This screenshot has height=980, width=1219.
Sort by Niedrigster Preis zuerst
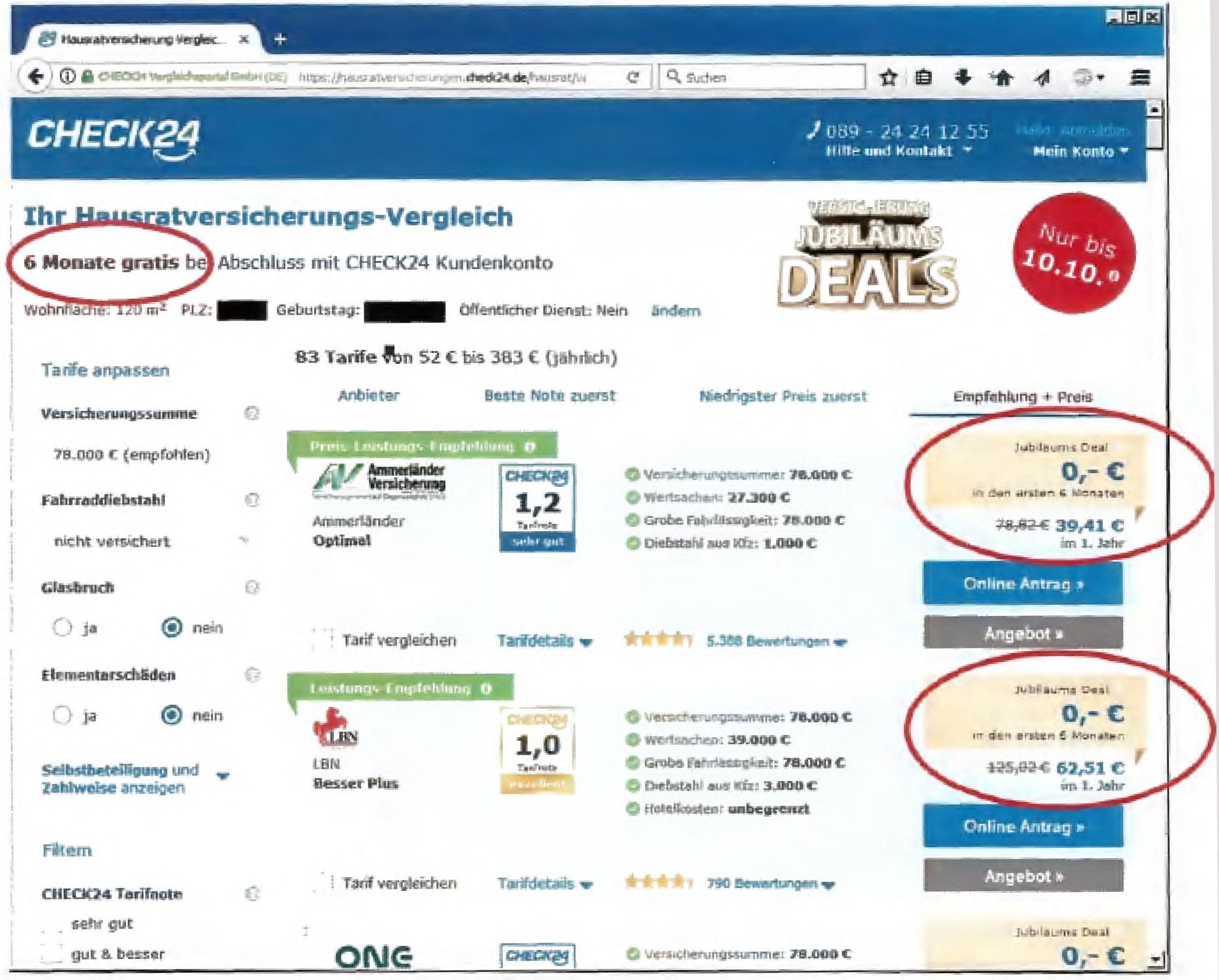pyautogui.click(x=782, y=396)
